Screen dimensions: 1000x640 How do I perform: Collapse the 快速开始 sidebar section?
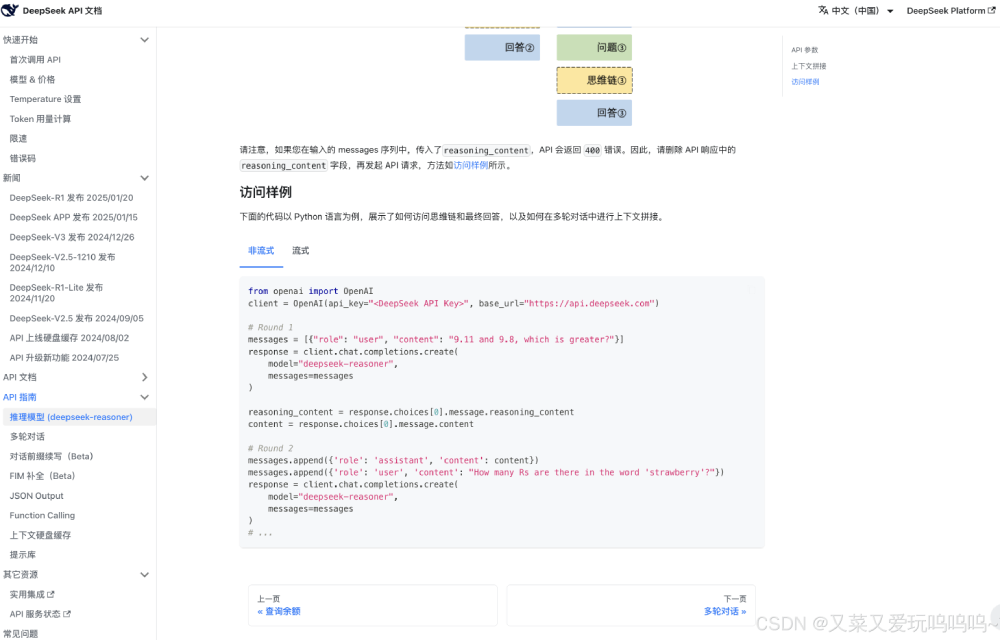[x=145, y=40]
